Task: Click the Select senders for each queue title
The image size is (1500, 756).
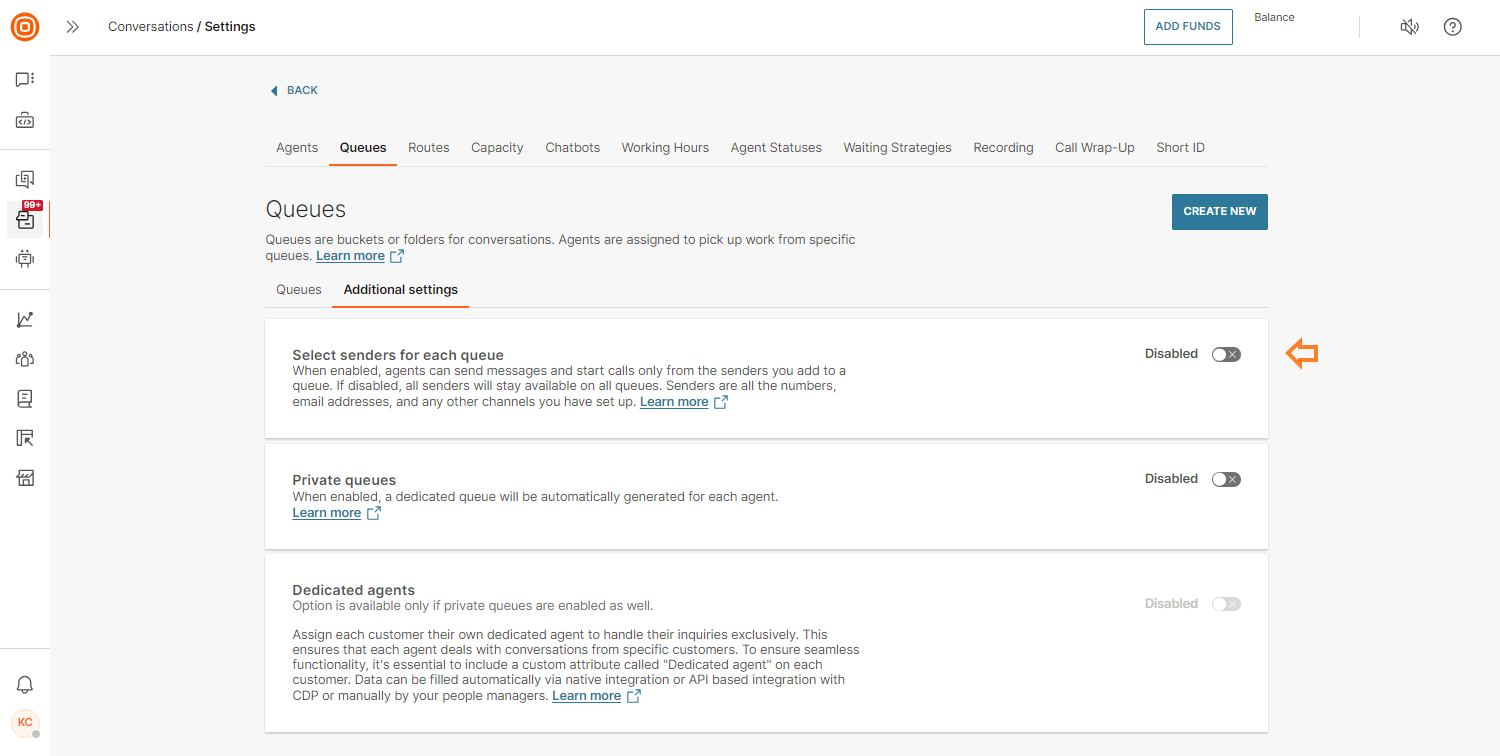Action: pyautogui.click(x=398, y=355)
